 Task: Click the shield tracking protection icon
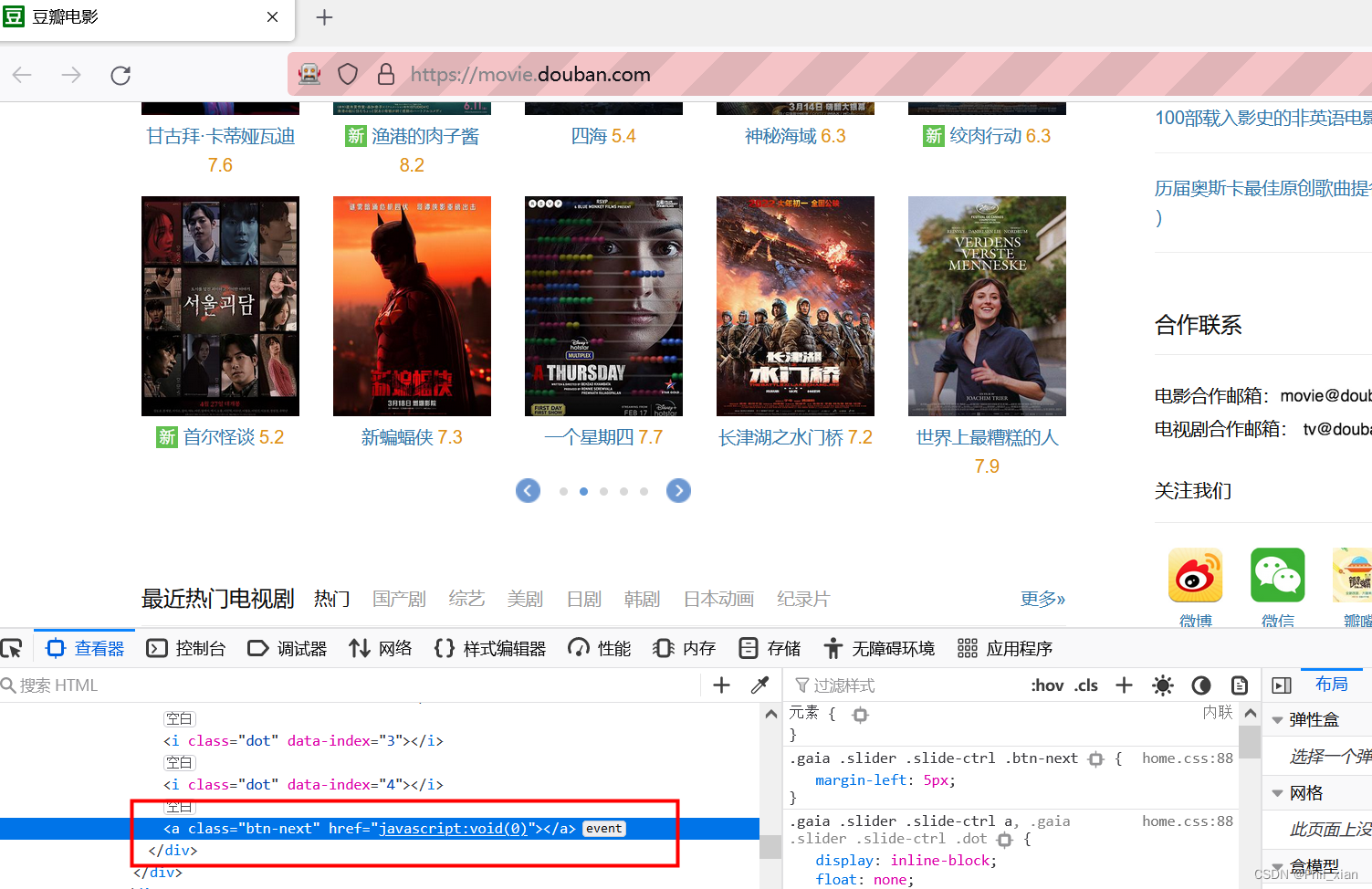(348, 74)
